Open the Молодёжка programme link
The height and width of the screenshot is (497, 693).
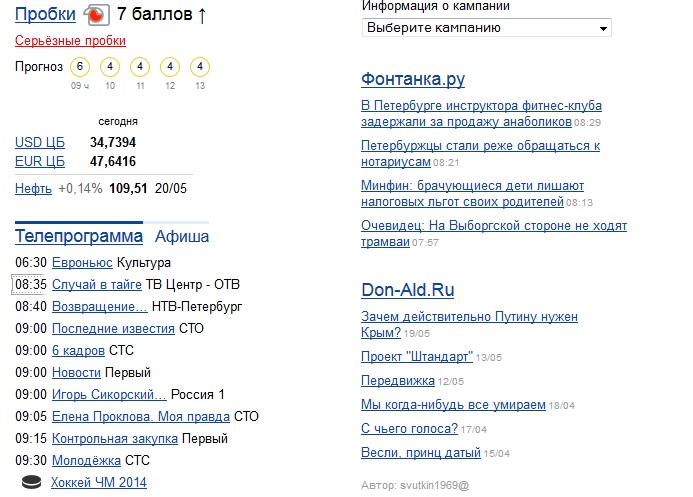click(86, 460)
